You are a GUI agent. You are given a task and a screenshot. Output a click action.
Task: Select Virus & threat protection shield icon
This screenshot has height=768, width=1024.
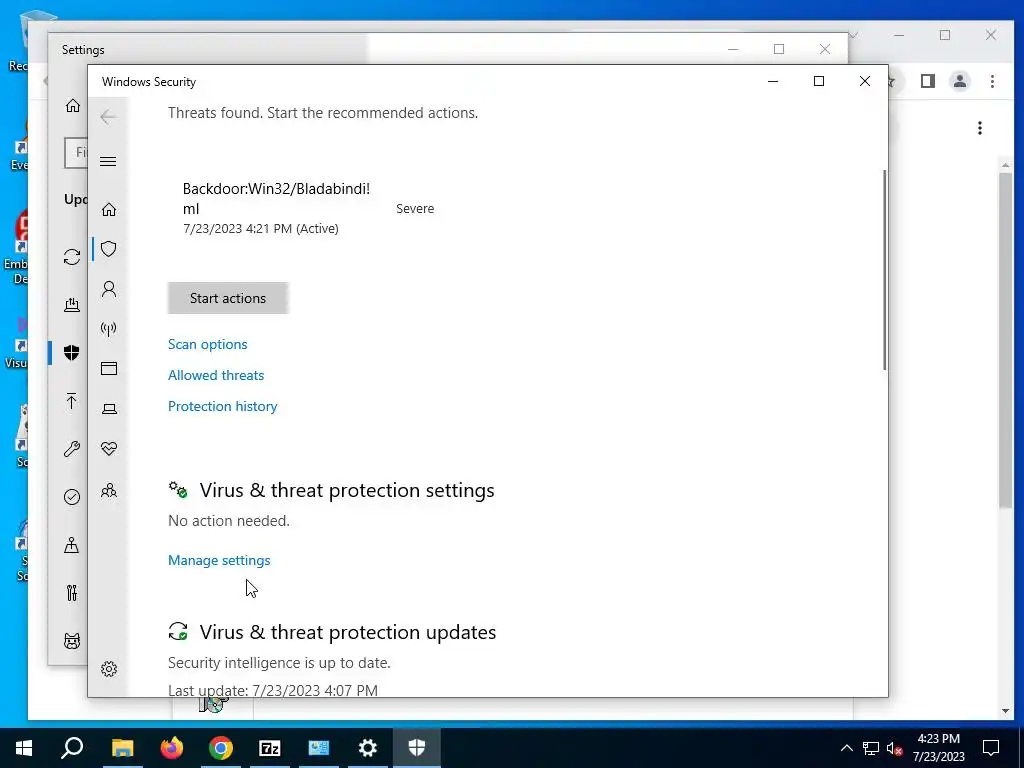coord(109,249)
